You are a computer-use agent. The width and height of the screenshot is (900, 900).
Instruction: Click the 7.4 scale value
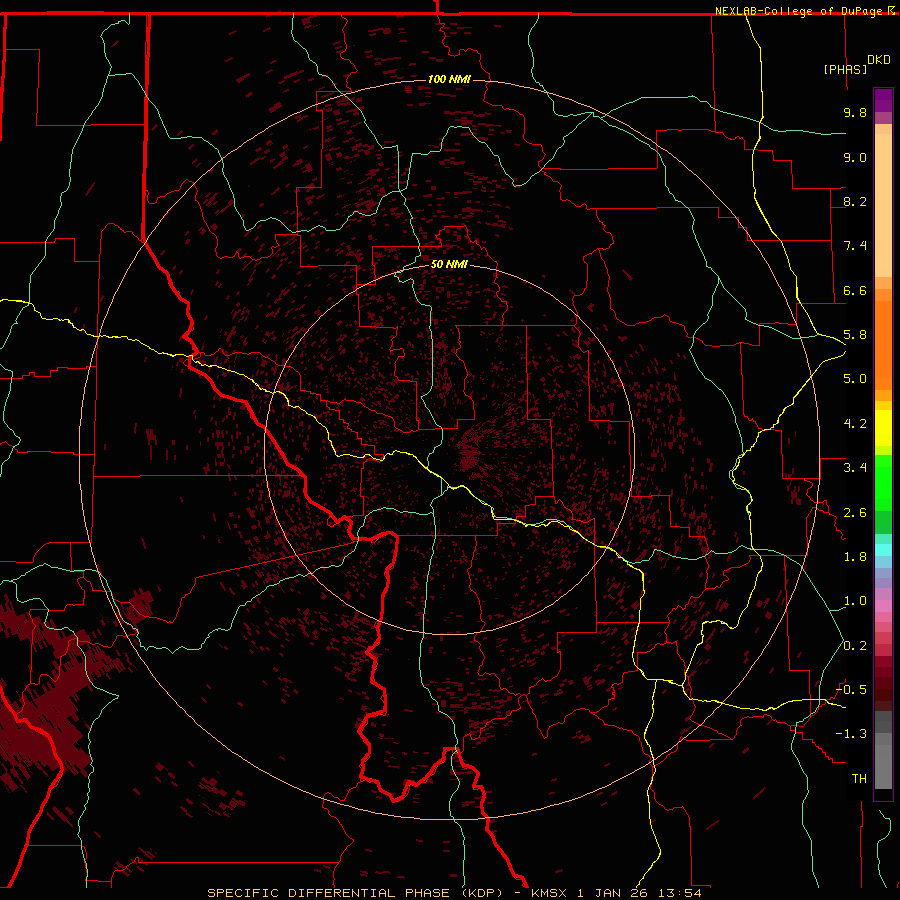pos(855,246)
